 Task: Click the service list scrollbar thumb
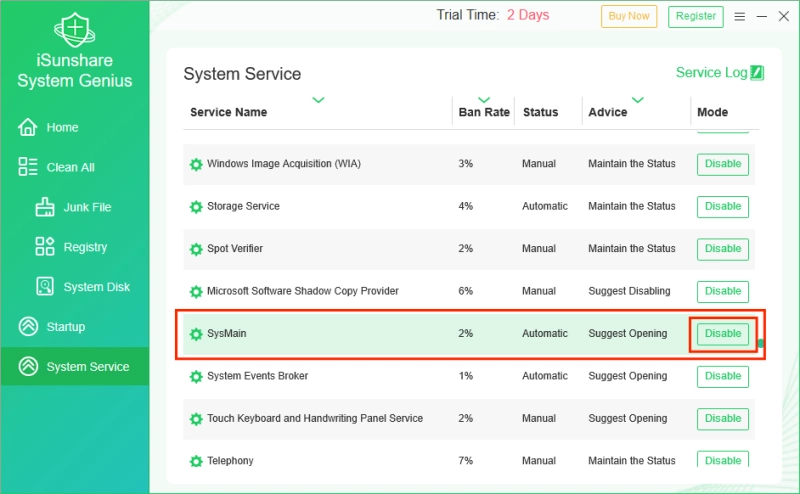tap(761, 343)
